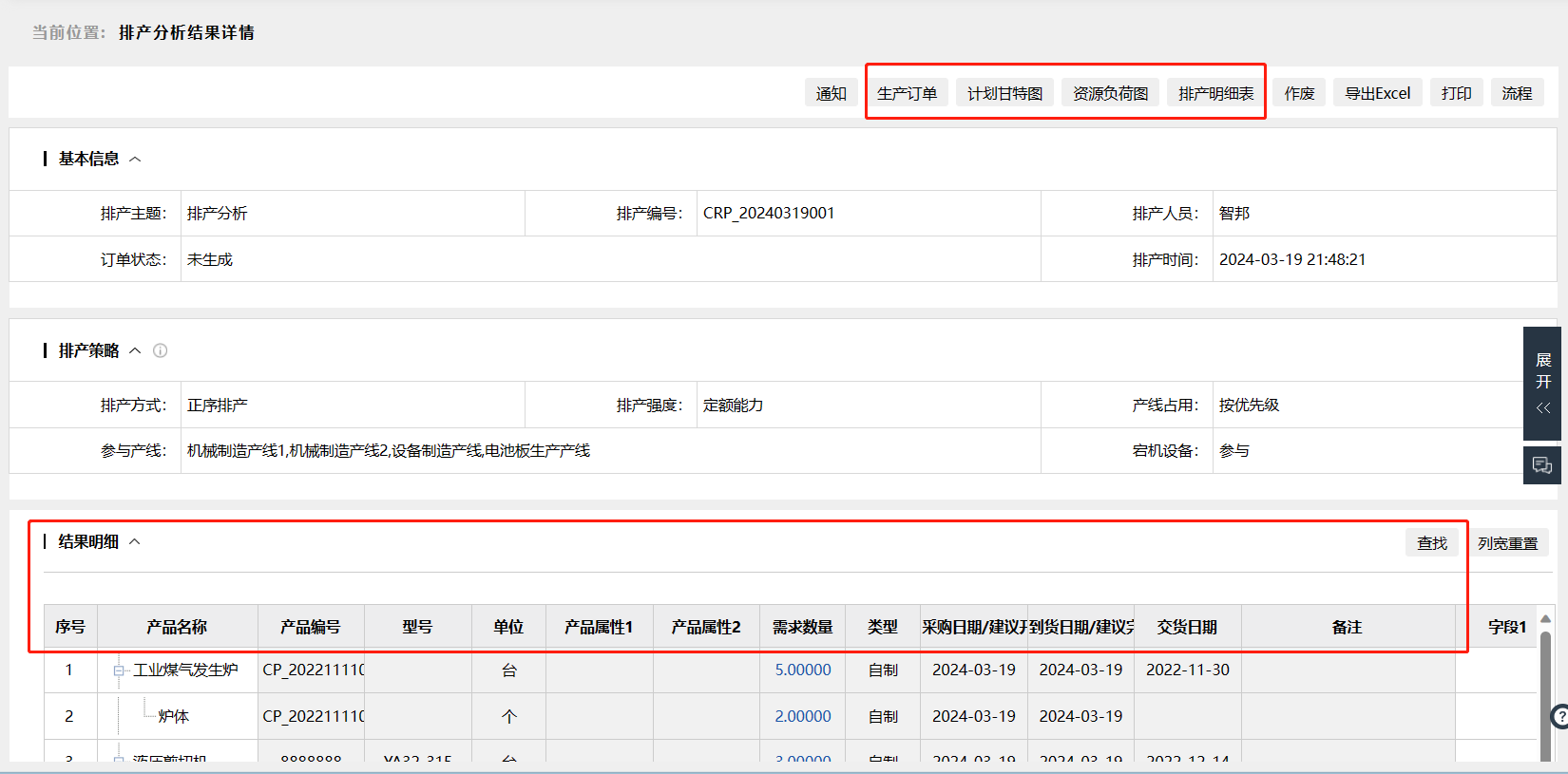Click the 型号 column header

tap(417, 627)
